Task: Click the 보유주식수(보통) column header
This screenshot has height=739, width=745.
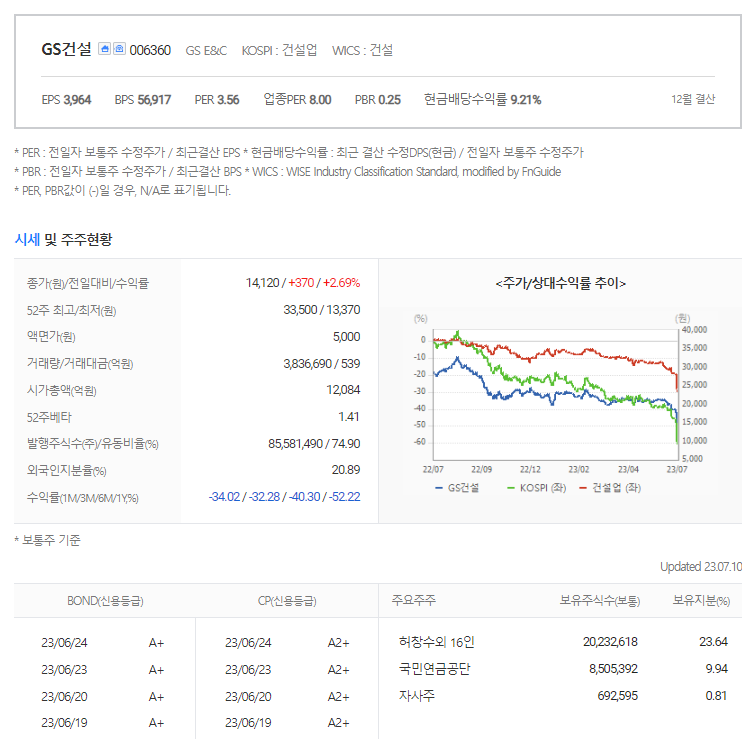Action: [x=600, y=601]
